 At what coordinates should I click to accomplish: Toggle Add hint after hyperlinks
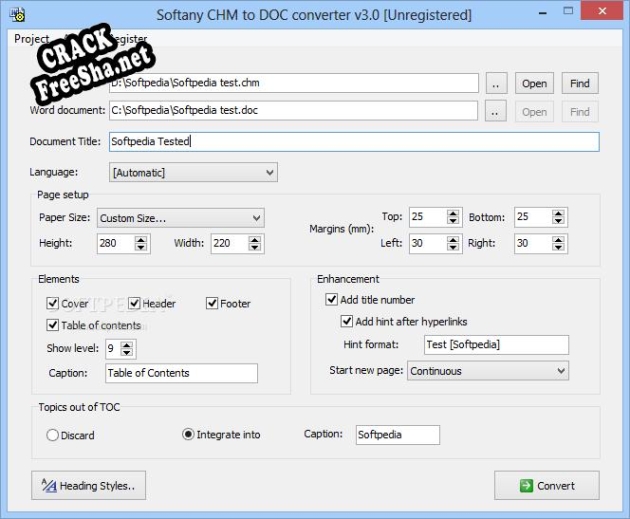click(x=348, y=322)
